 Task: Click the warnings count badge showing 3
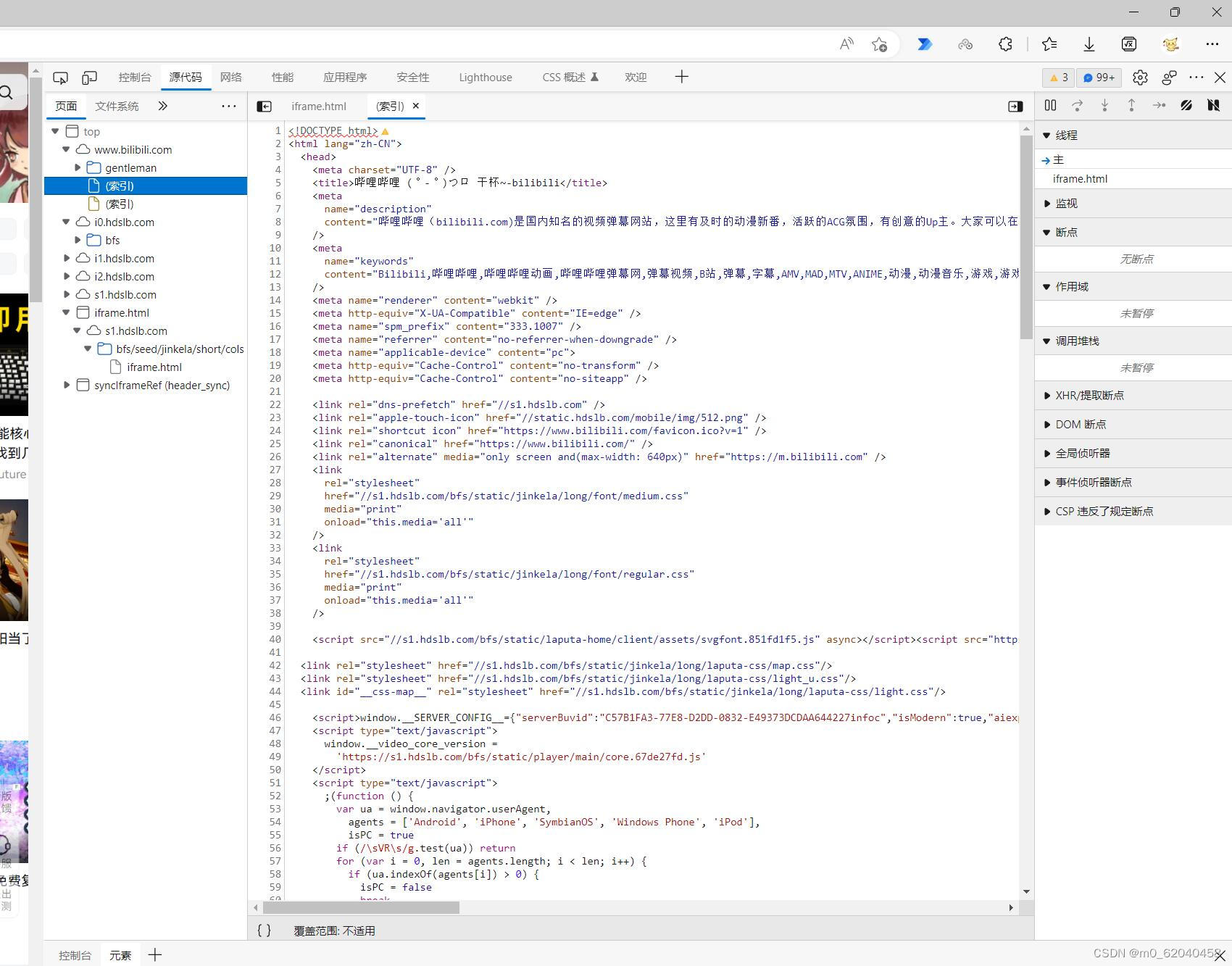point(1059,78)
